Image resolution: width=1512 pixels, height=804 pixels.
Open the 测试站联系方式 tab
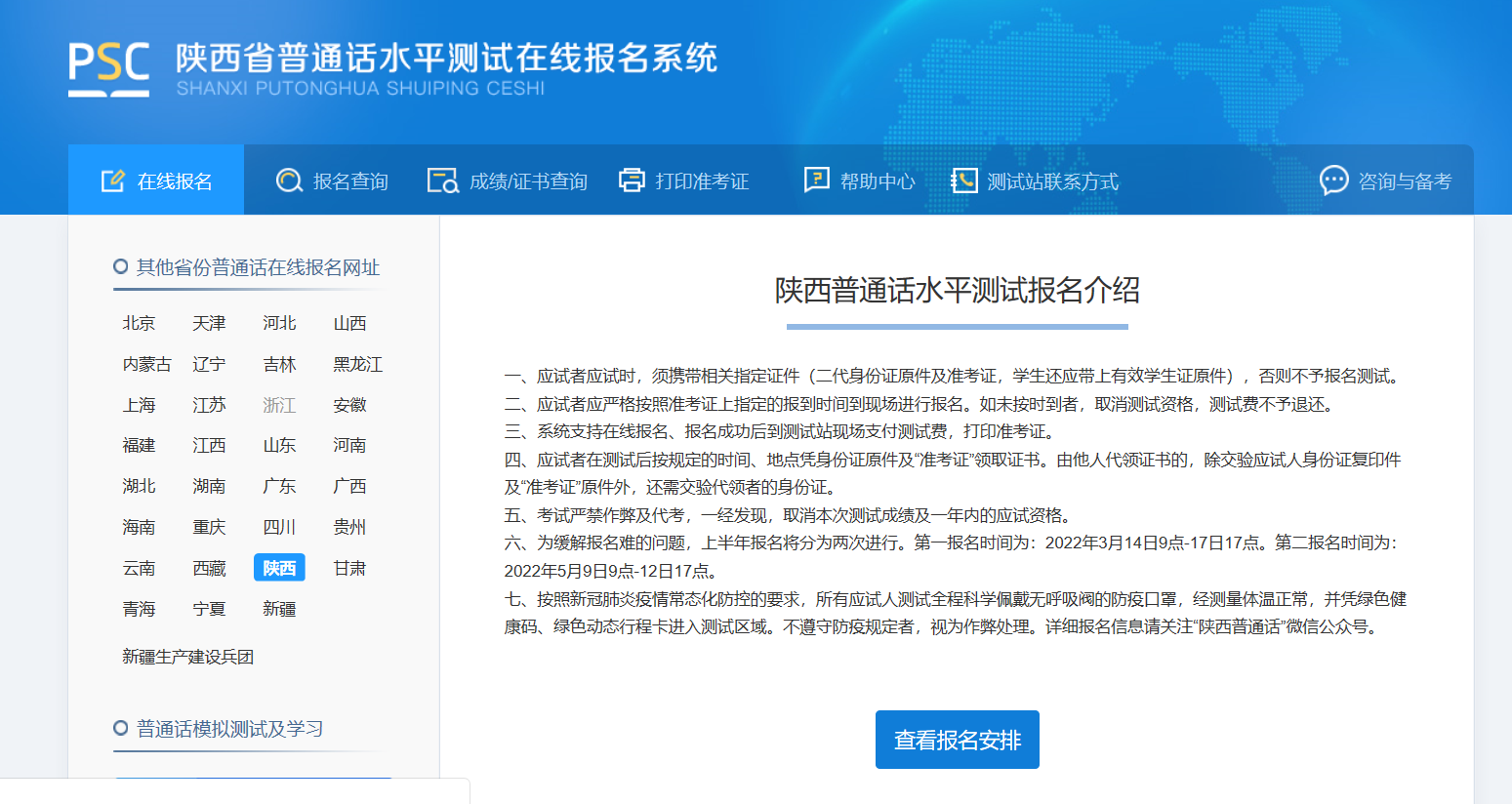click(1035, 181)
